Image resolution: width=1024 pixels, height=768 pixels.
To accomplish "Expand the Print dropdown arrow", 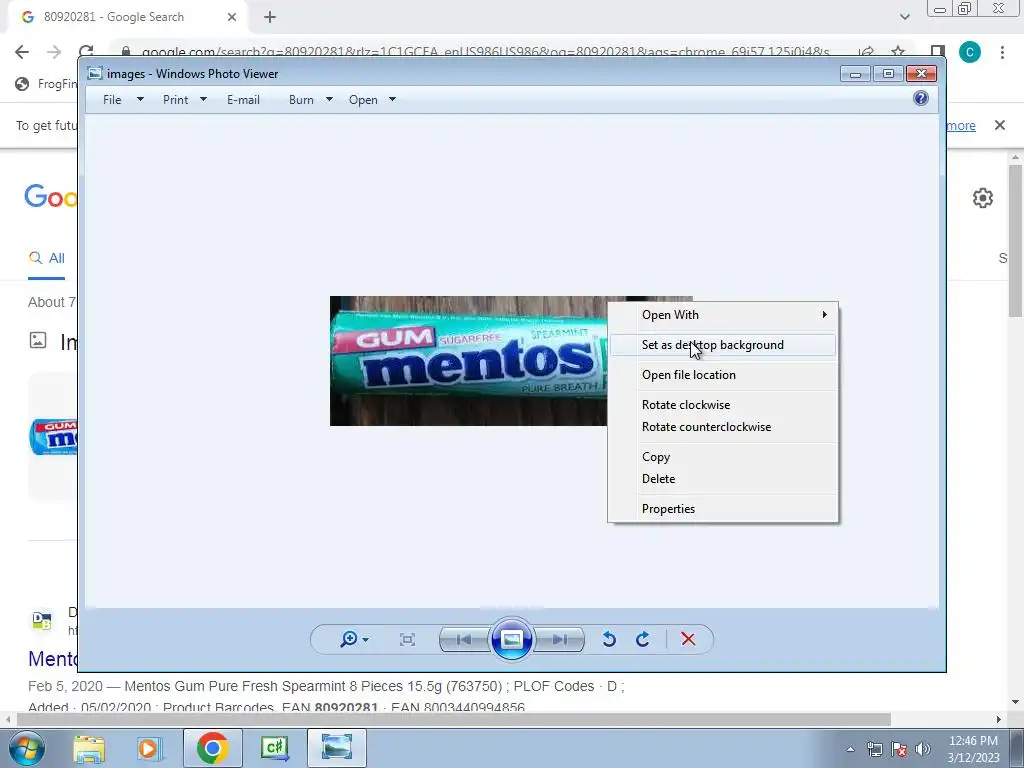I will click(203, 99).
